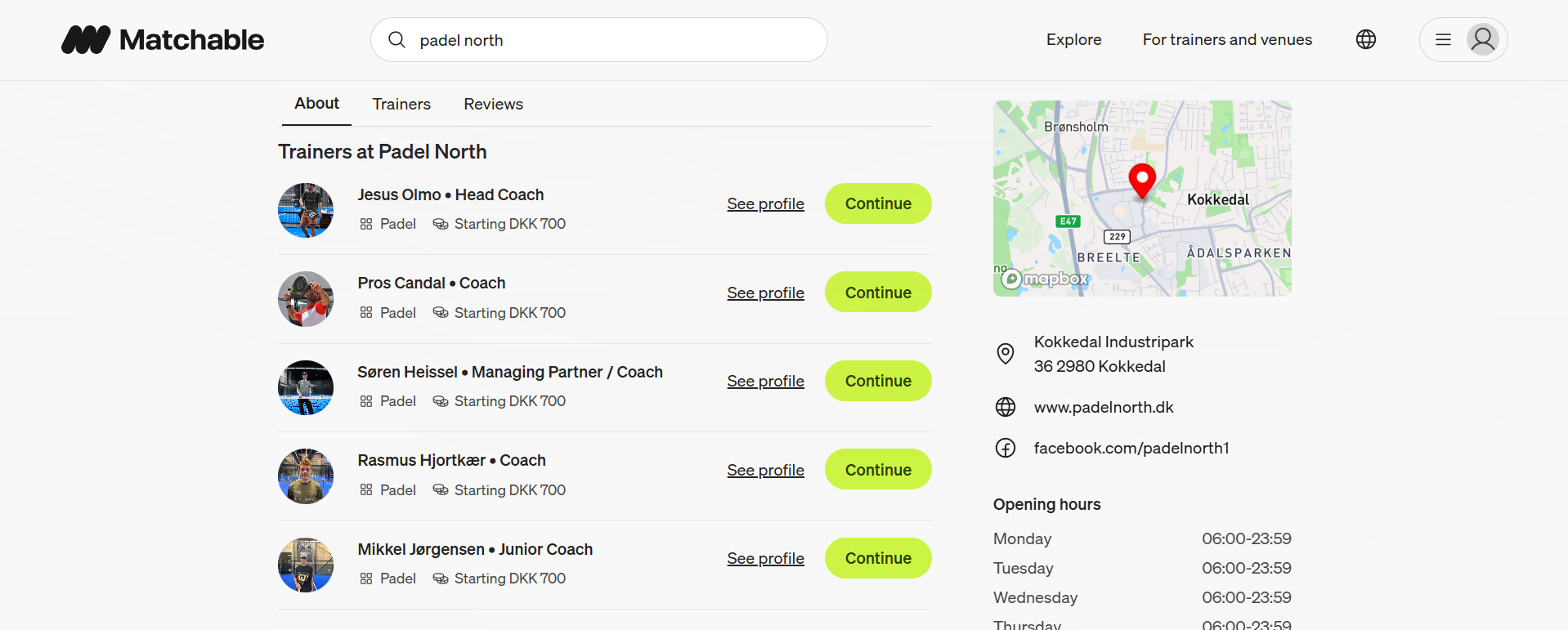Click the search magnifier icon
Image resolution: width=1568 pixels, height=630 pixels.
(396, 39)
